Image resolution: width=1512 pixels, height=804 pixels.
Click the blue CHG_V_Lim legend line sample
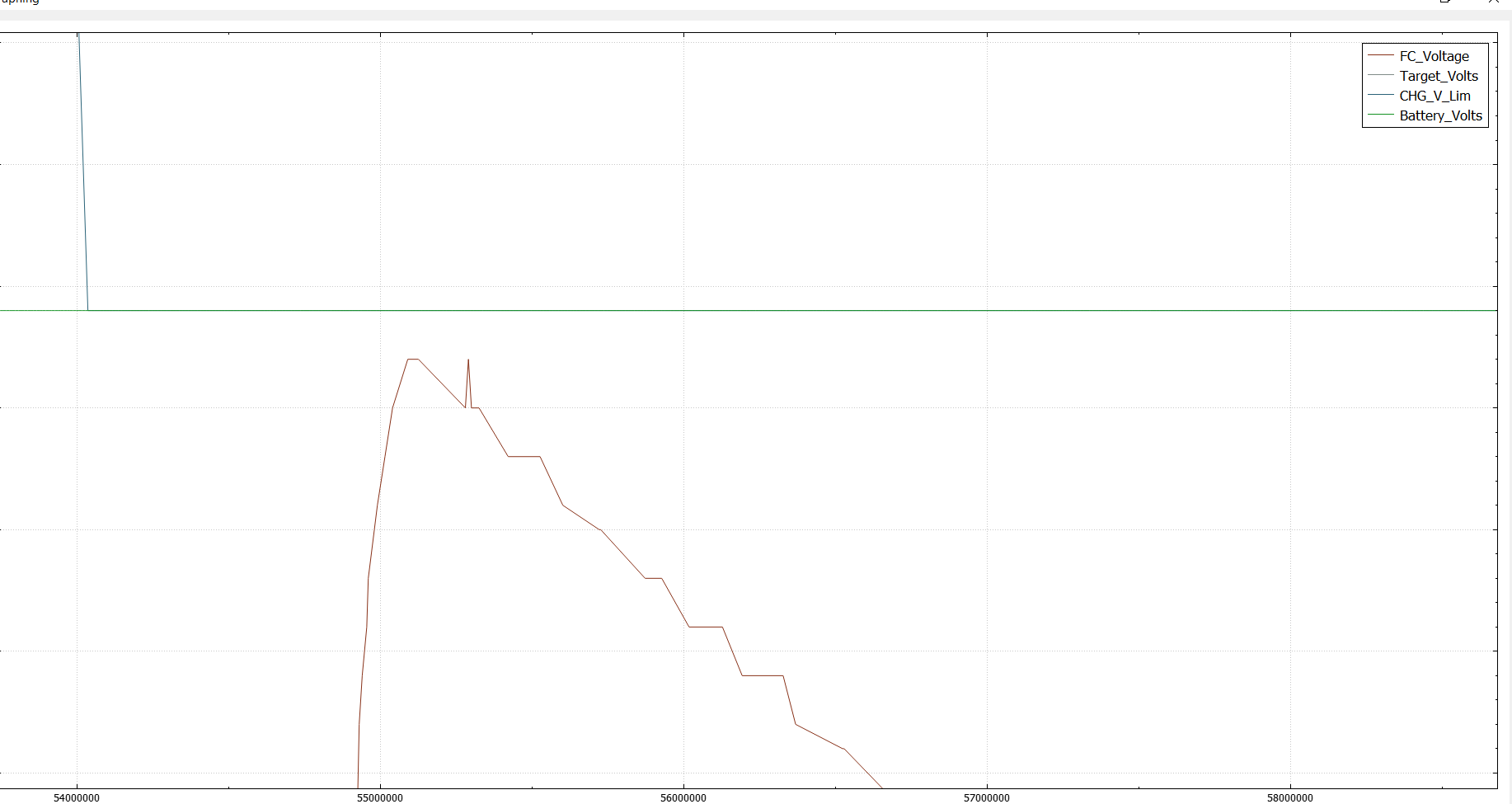coord(1381,96)
